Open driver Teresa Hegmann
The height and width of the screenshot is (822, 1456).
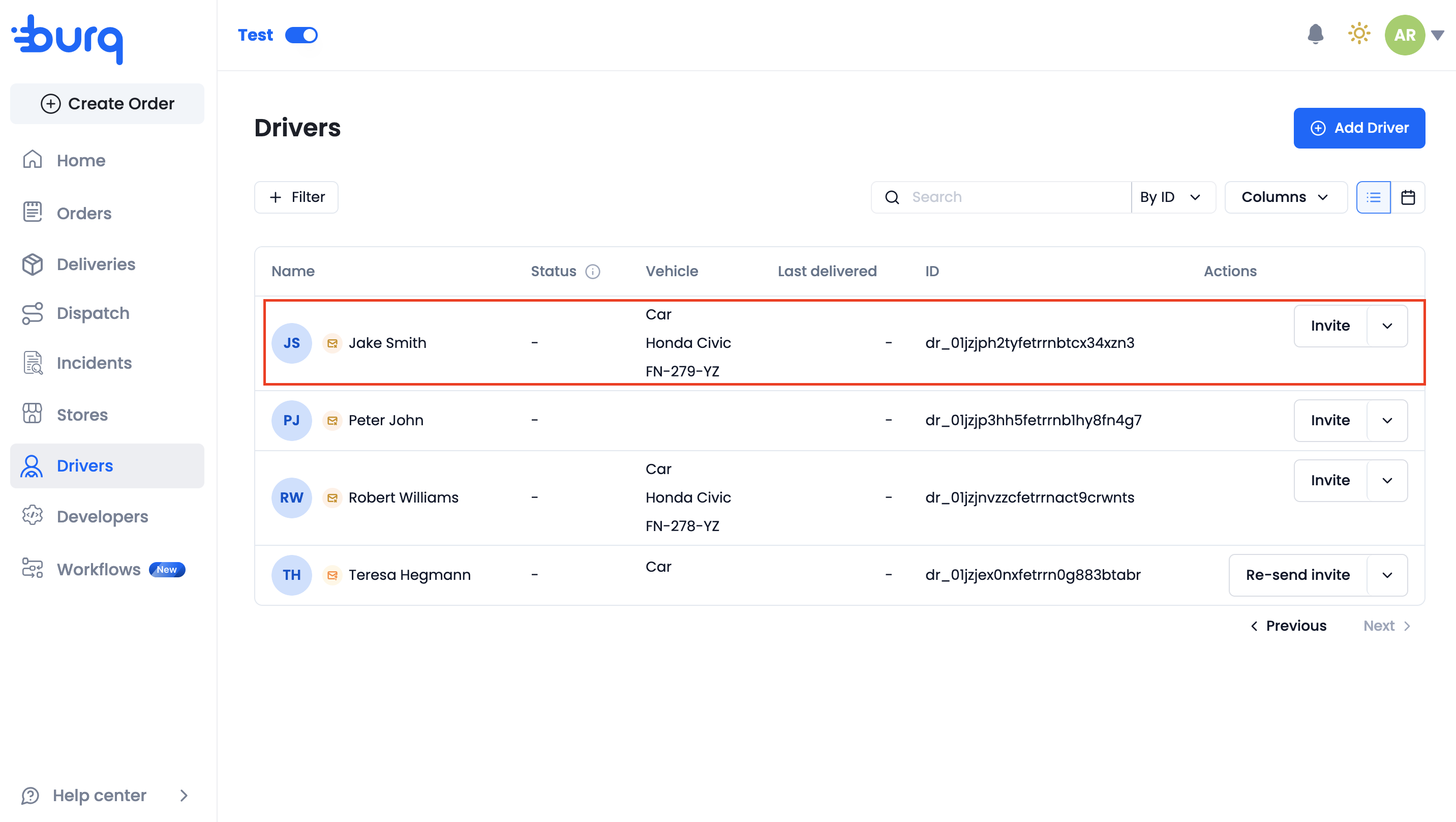pyautogui.click(x=409, y=575)
